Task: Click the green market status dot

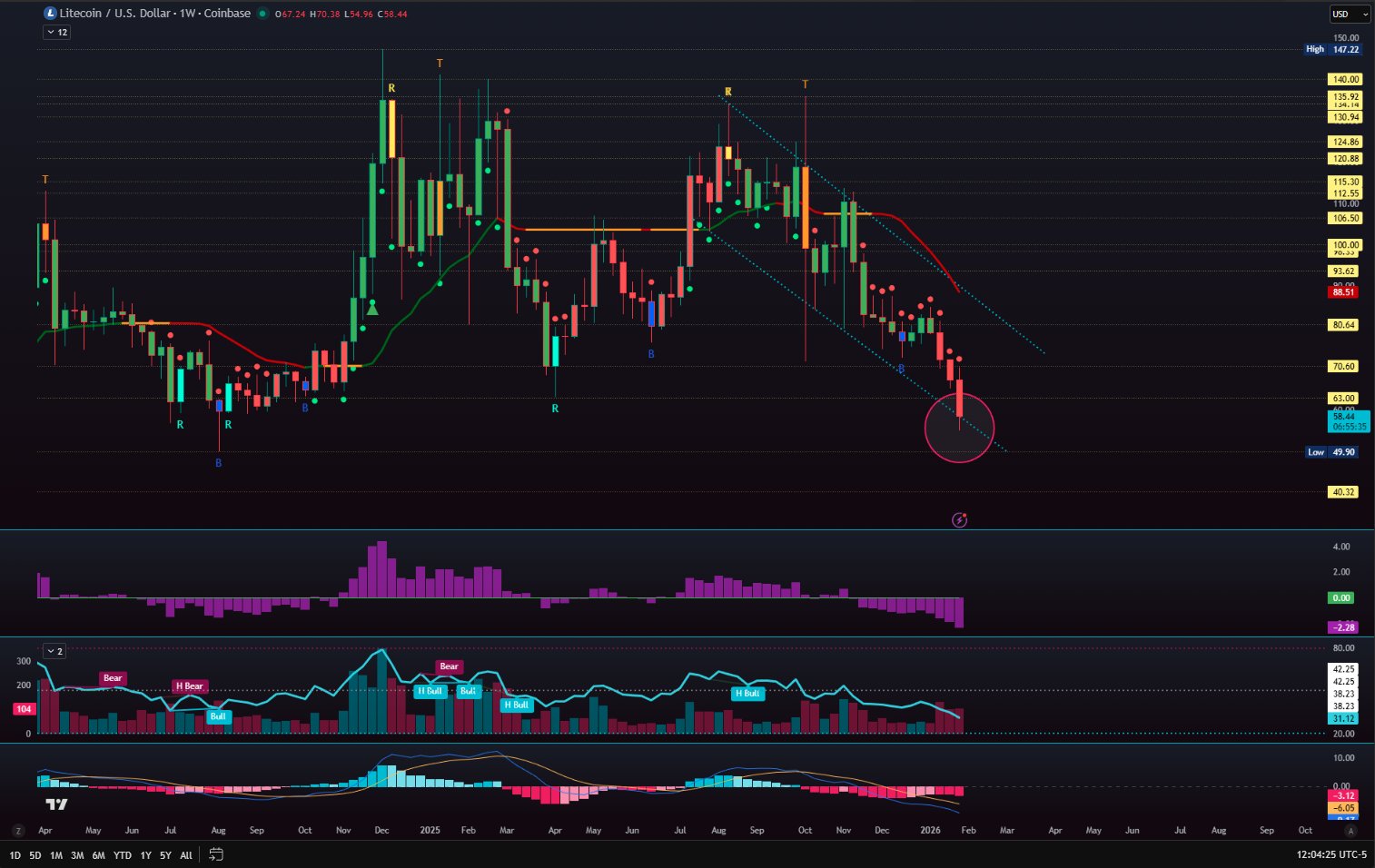Action: click(x=263, y=14)
